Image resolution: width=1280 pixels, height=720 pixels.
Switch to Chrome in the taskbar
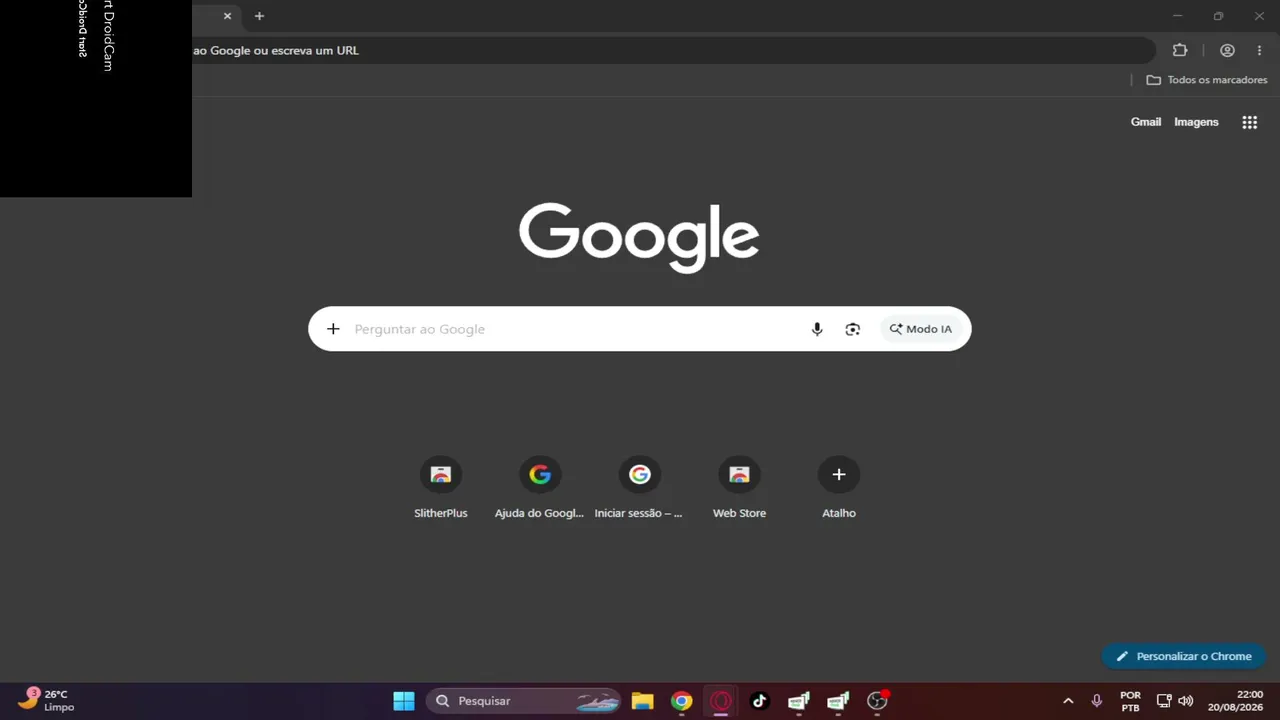(682, 701)
